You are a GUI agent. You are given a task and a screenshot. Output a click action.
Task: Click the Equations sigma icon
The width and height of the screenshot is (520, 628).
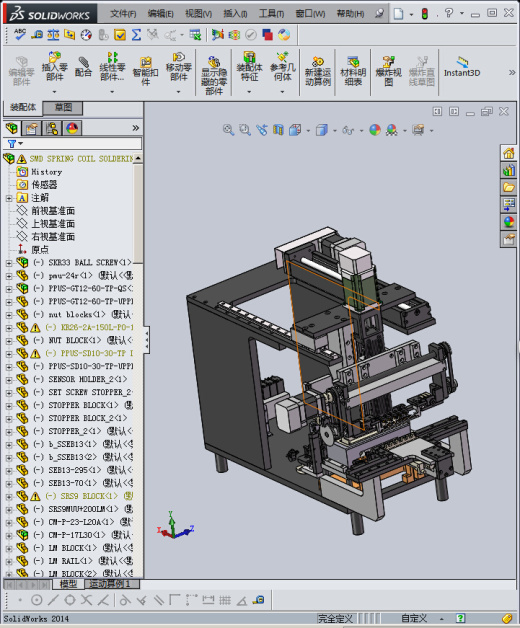point(136,35)
